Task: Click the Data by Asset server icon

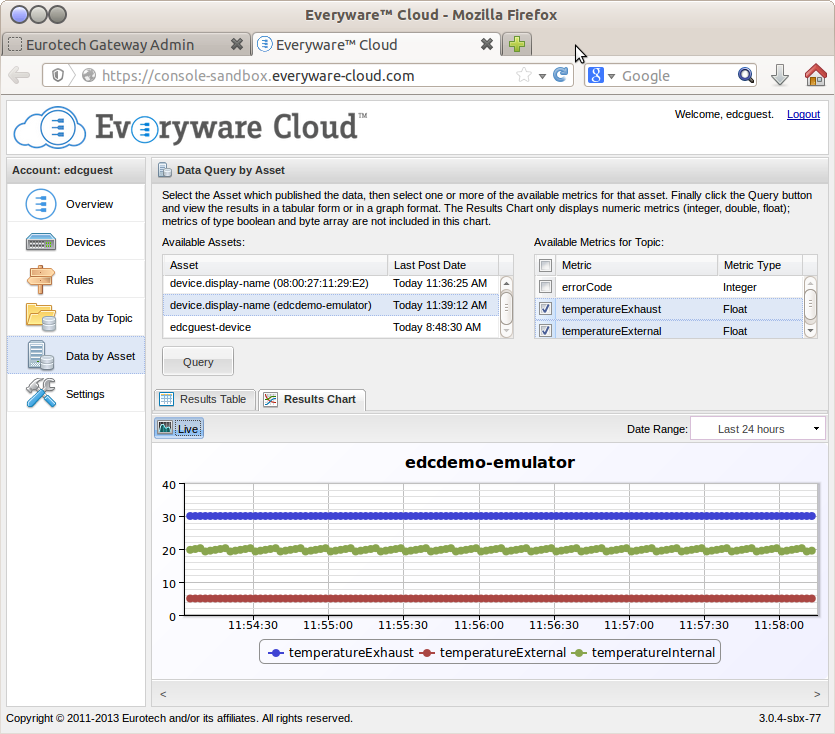Action: pos(41,356)
